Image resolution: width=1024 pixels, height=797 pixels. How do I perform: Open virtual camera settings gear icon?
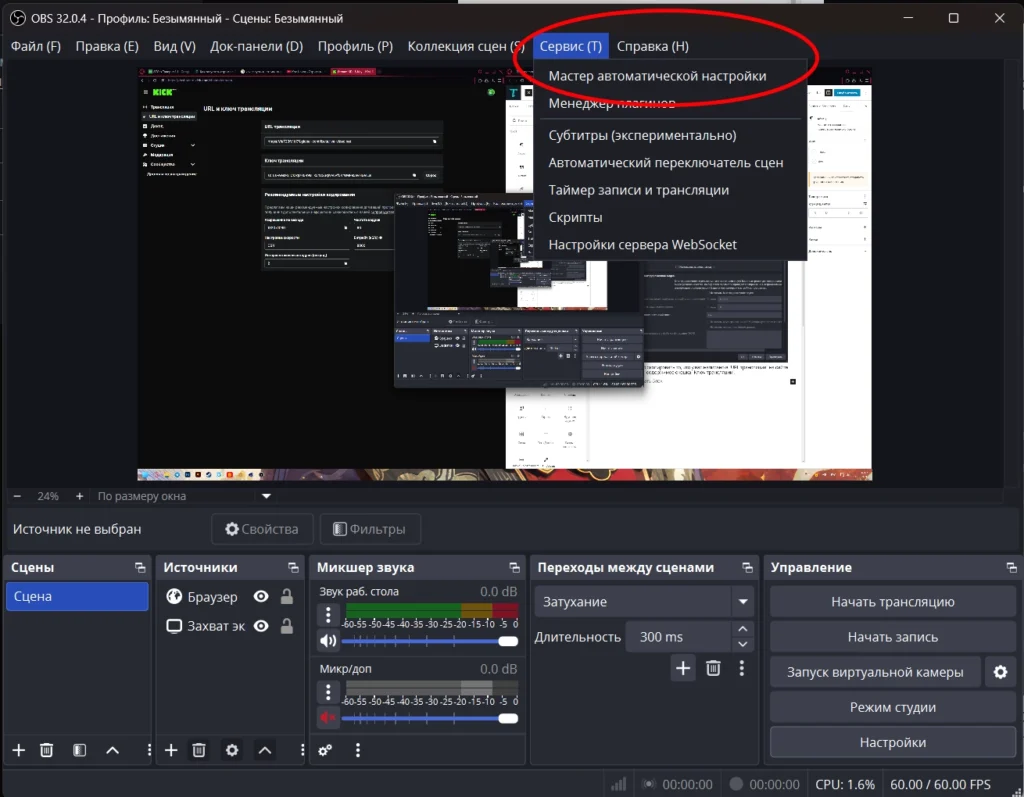tap(1000, 672)
